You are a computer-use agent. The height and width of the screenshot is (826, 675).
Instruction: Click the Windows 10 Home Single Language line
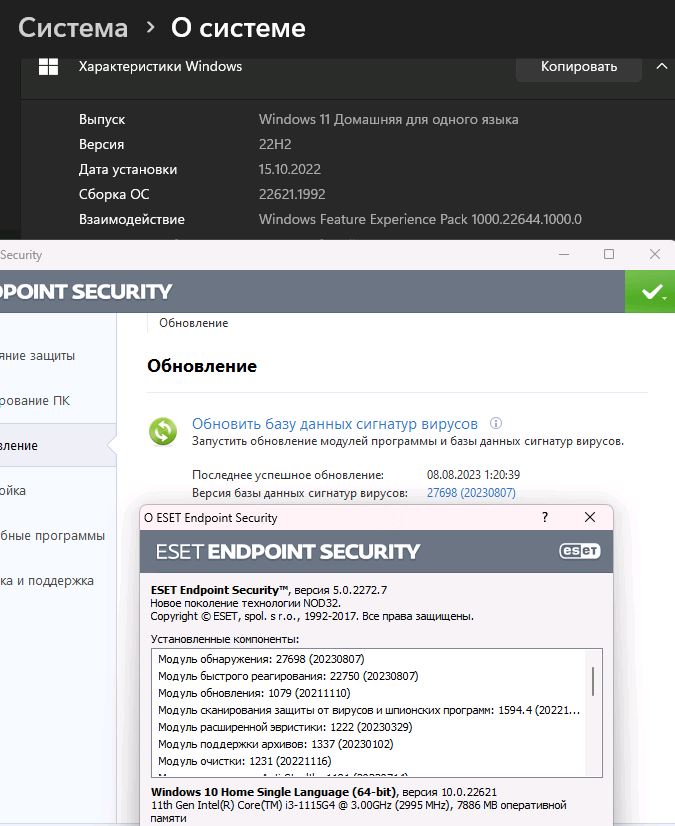tap(324, 792)
